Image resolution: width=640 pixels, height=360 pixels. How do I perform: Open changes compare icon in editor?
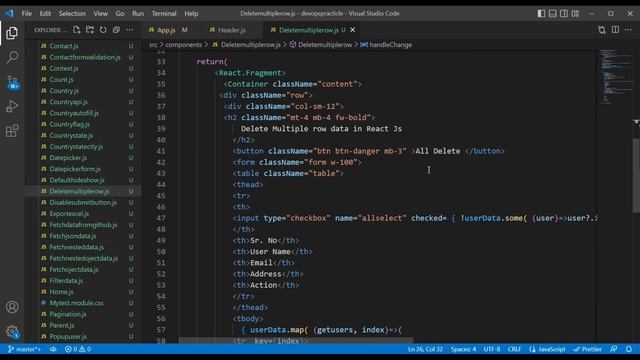(x=602, y=30)
